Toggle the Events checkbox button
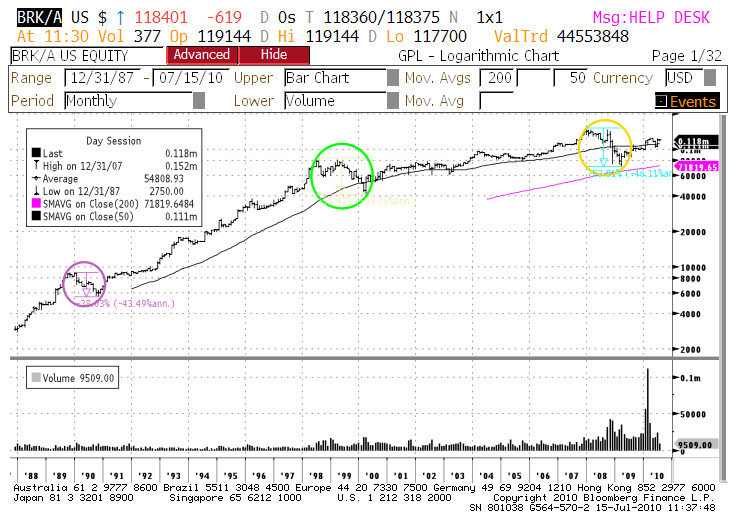 tap(661, 101)
